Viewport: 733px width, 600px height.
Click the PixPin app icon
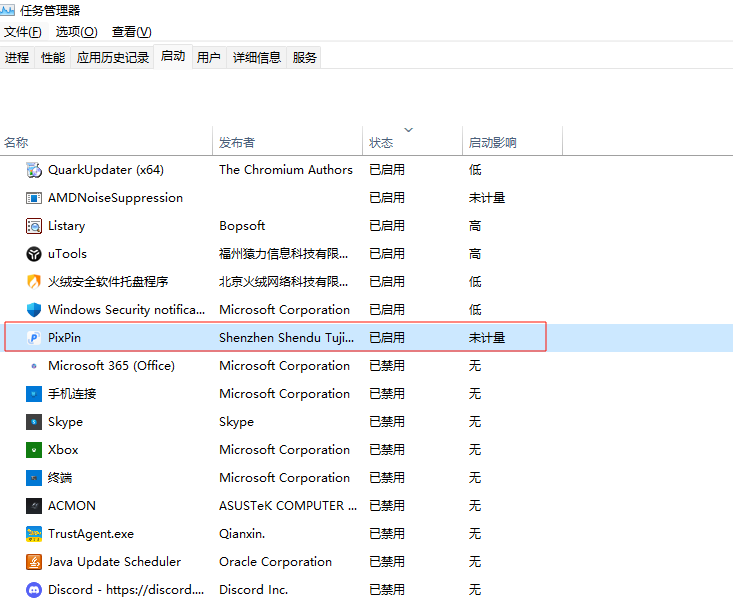tap(34, 338)
